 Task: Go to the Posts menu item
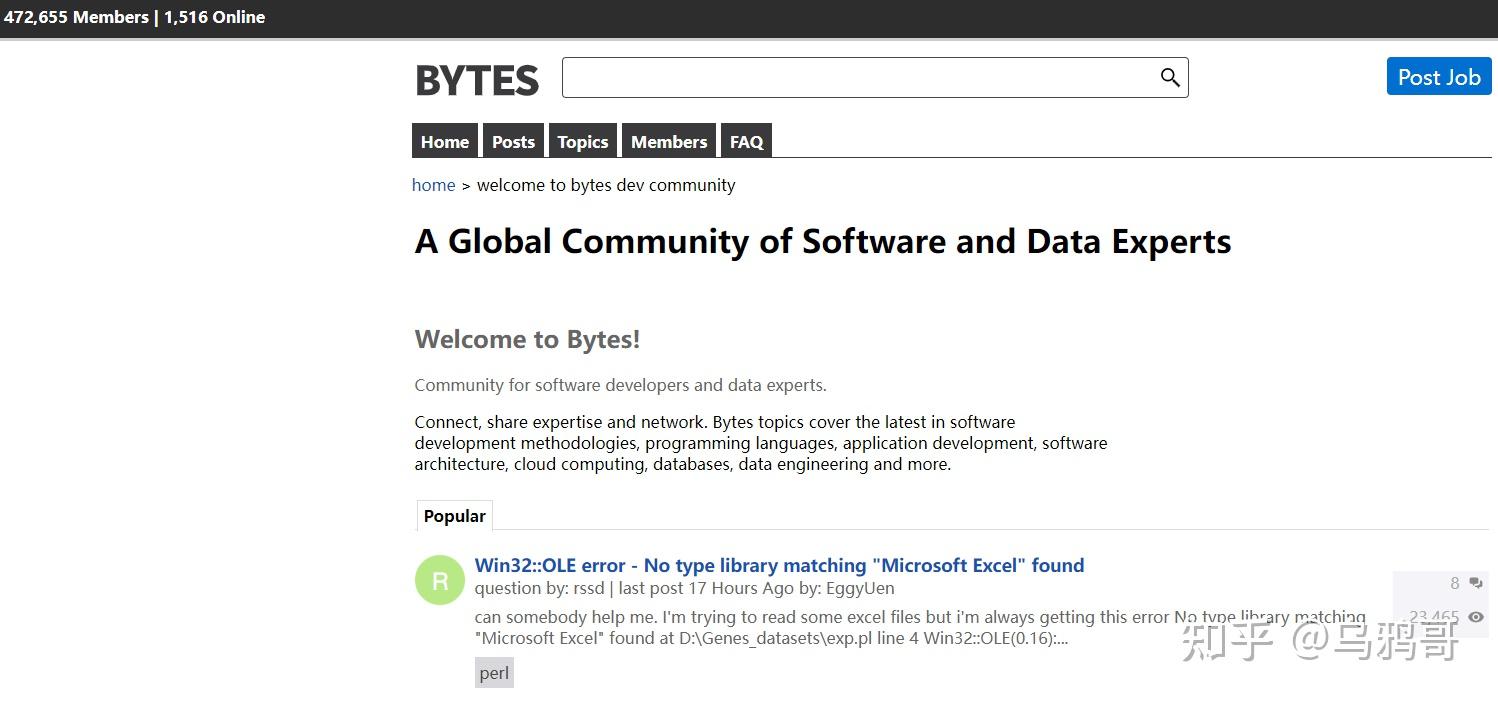coord(513,142)
